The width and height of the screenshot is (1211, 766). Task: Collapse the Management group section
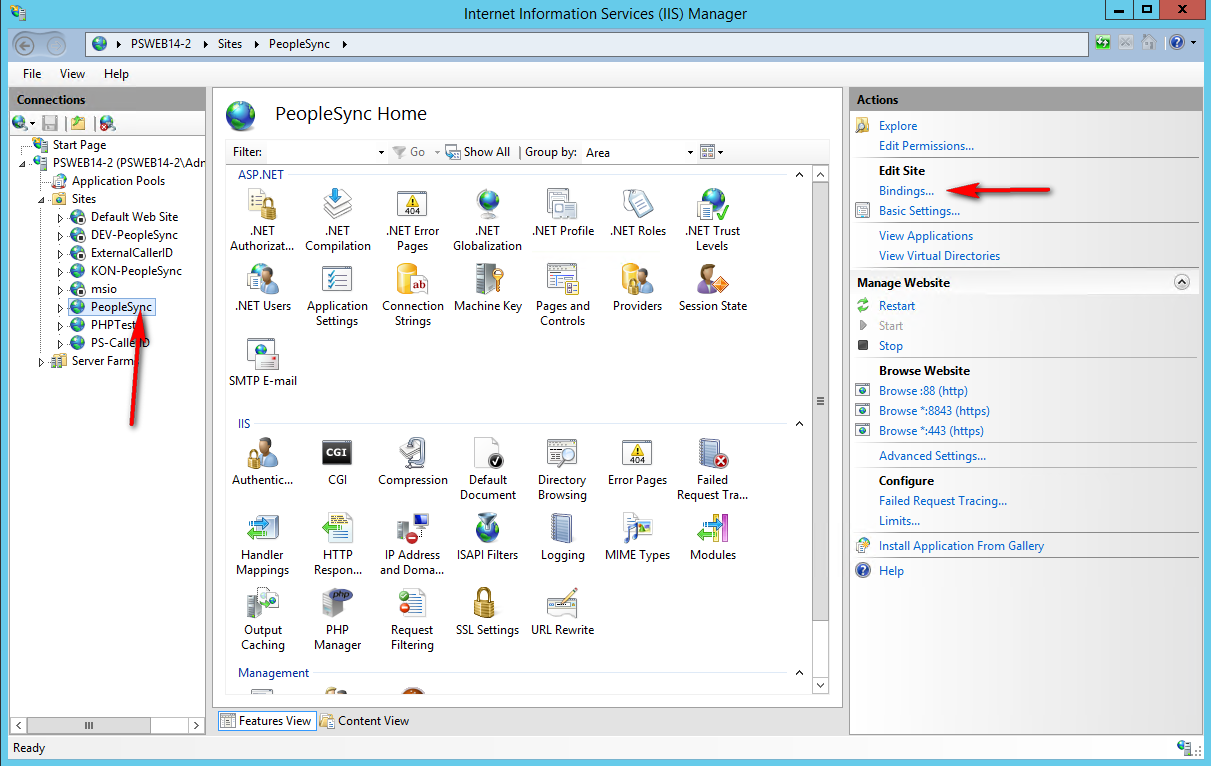pos(799,673)
